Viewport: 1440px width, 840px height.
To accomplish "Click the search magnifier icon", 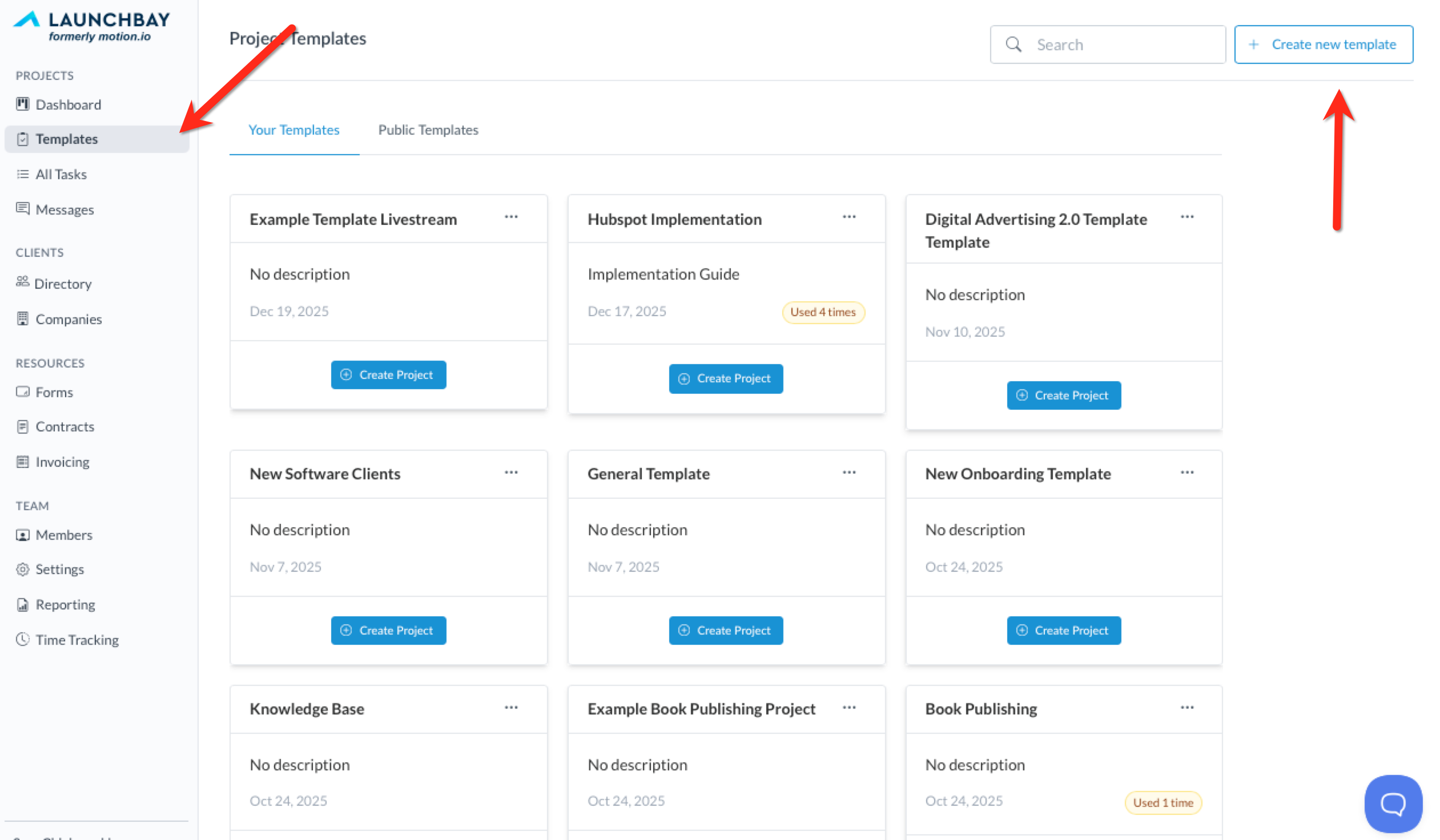I will tap(1013, 45).
